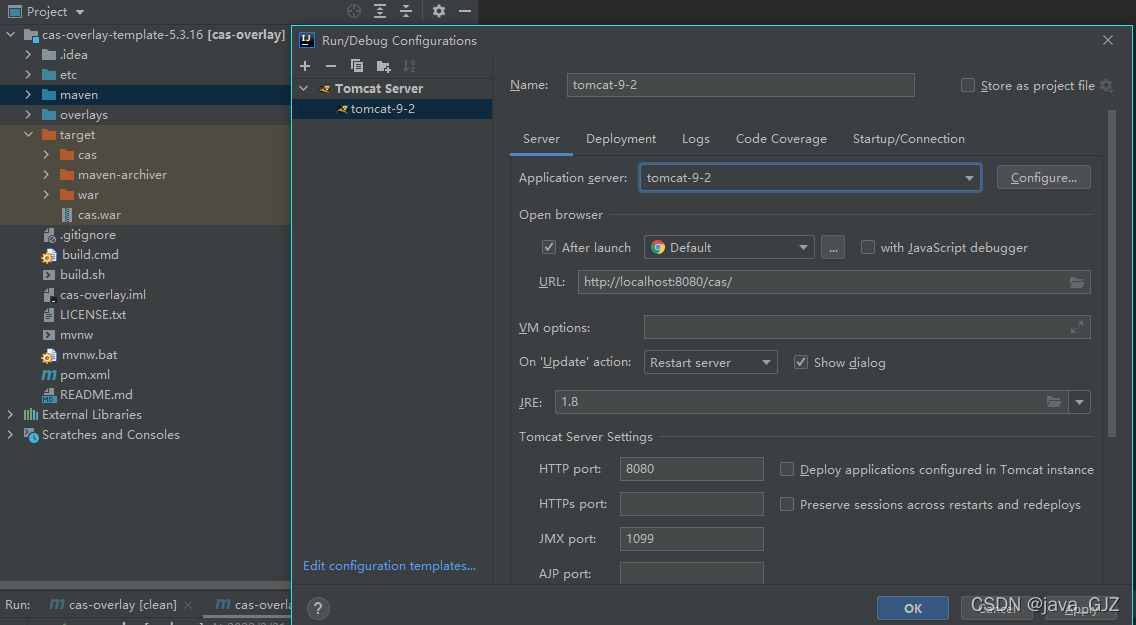Open the Default browser dropdown
This screenshot has height=625, width=1136.
pyautogui.click(x=729, y=248)
